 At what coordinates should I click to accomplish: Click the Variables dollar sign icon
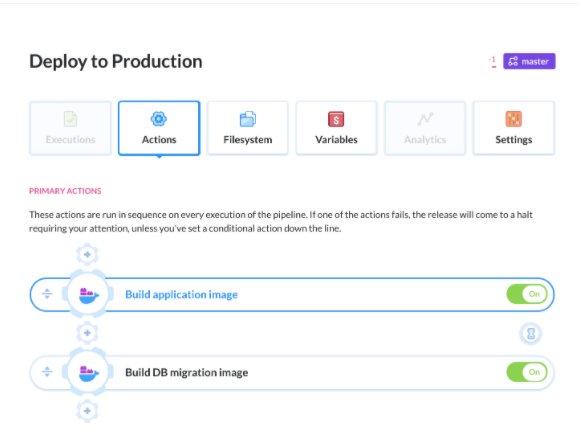tap(336, 119)
